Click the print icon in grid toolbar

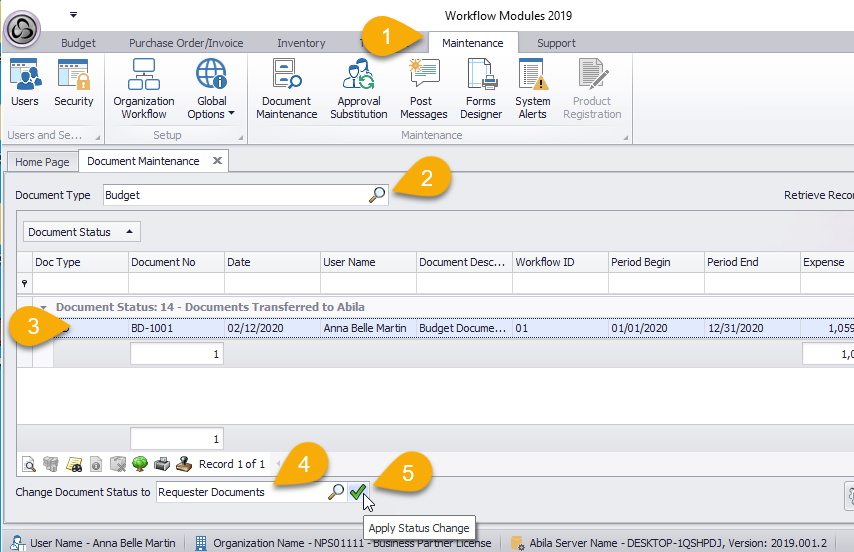162,464
